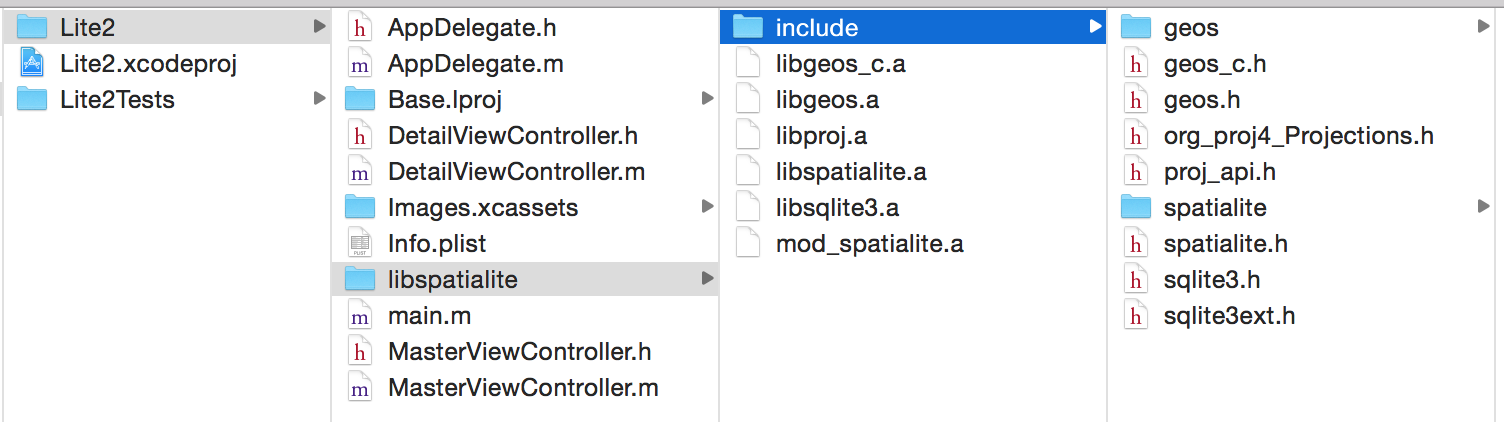This screenshot has height=422, width=1504.
Task: Select the sqlite3.h header icon
Action: (x=1135, y=280)
